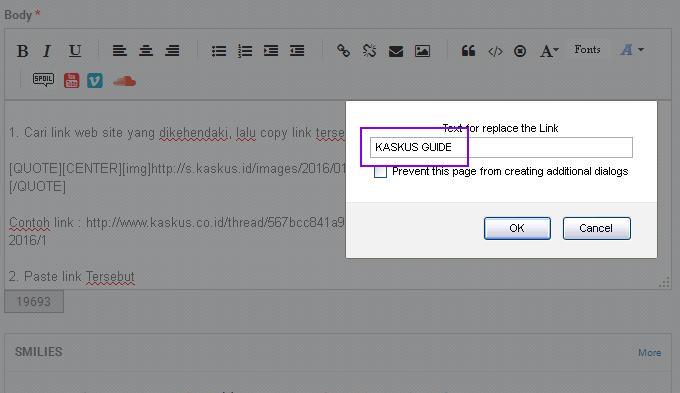Insert YouTube video icon
The height and width of the screenshot is (393, 680).
coord(72,80)
